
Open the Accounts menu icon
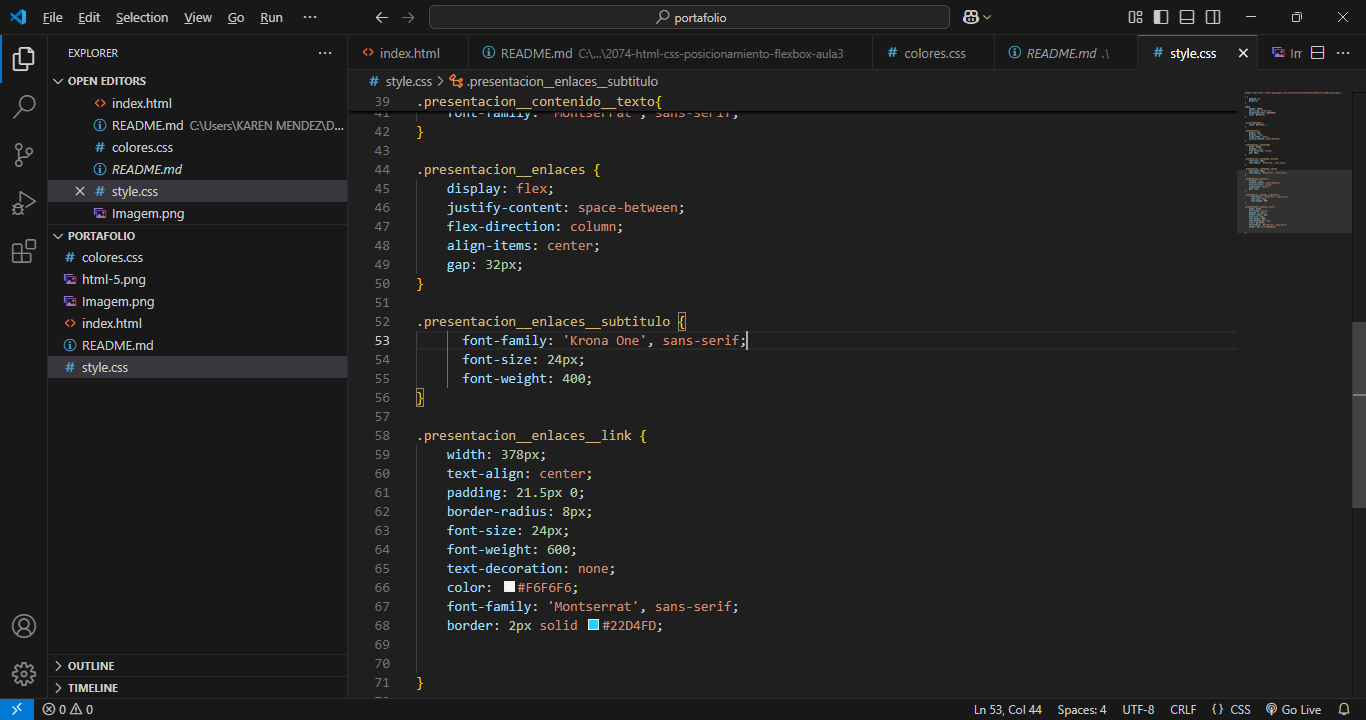point(24,626)
